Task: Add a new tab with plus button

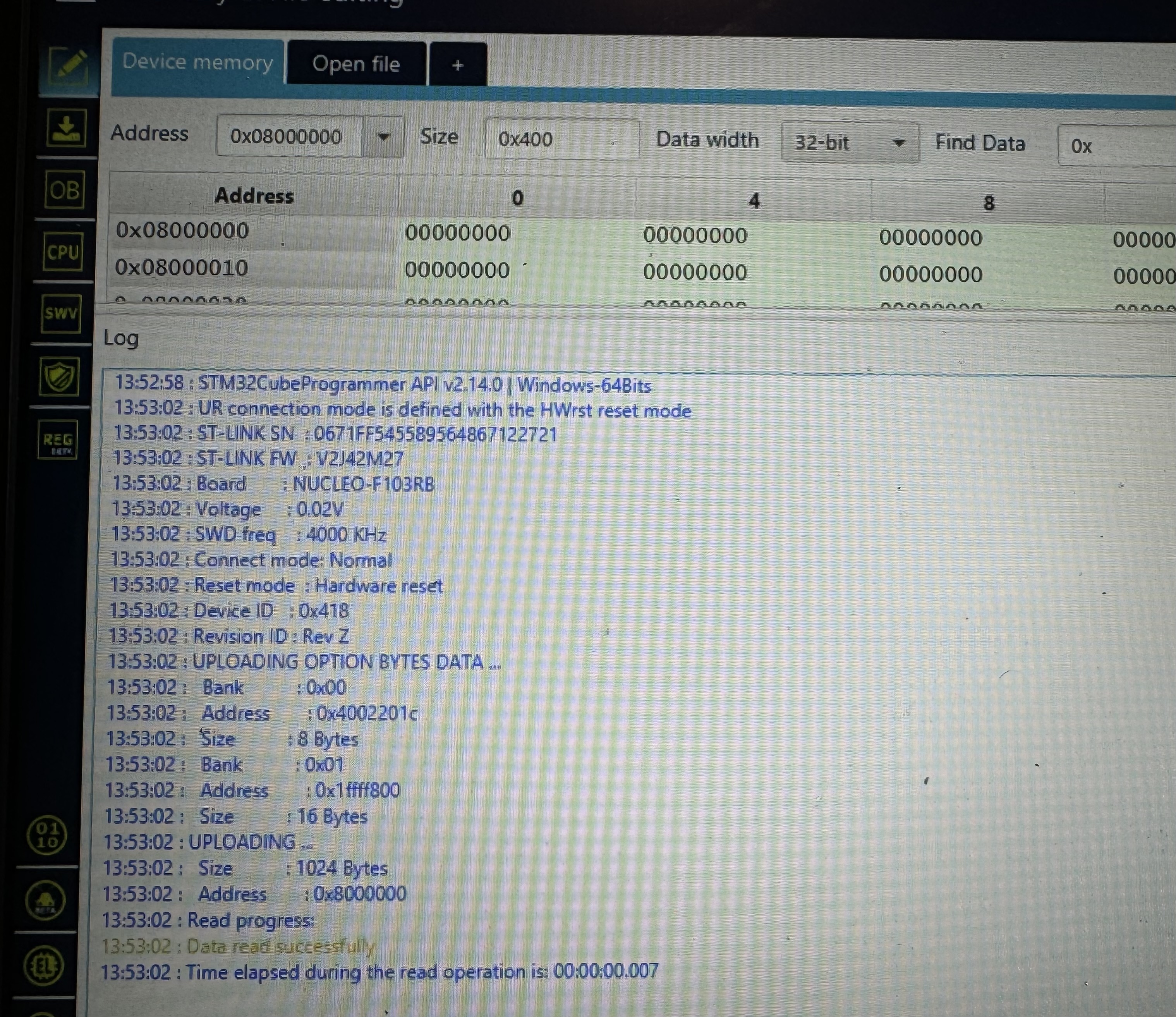Action: tap(457, 65)
